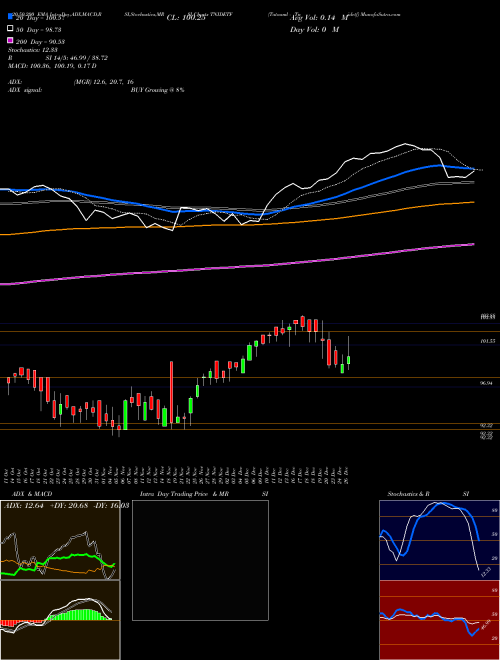Image resolution: width=500 pixels, height=660 pixels.
Task: Click the empty Intra Day Trading Price chart box
Action: point(200,560)
